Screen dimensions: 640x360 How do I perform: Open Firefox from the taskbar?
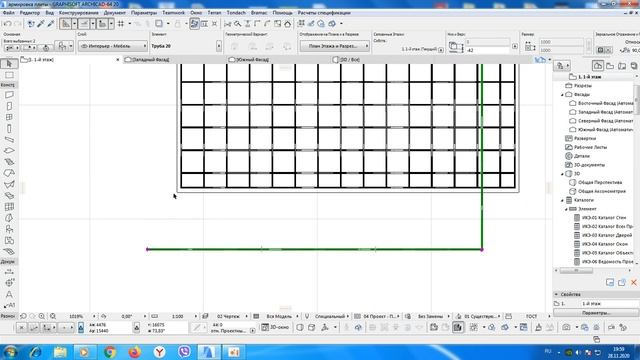[134, 352]
